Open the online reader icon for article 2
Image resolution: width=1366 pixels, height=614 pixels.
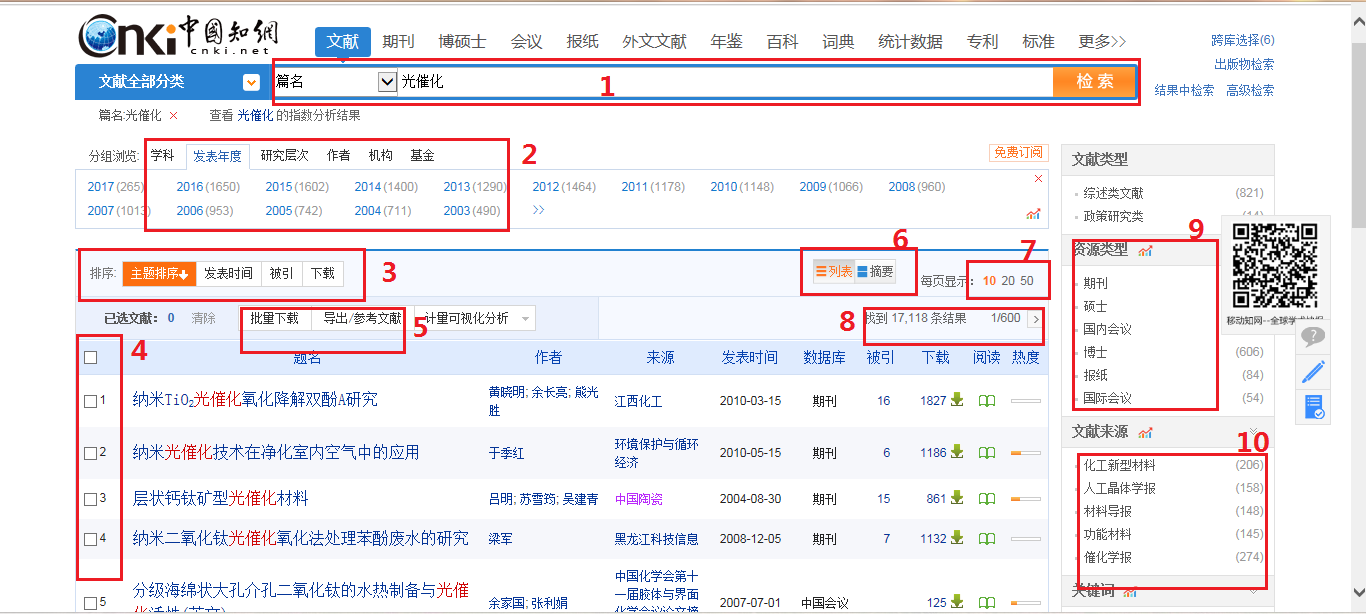pos(987,453)
